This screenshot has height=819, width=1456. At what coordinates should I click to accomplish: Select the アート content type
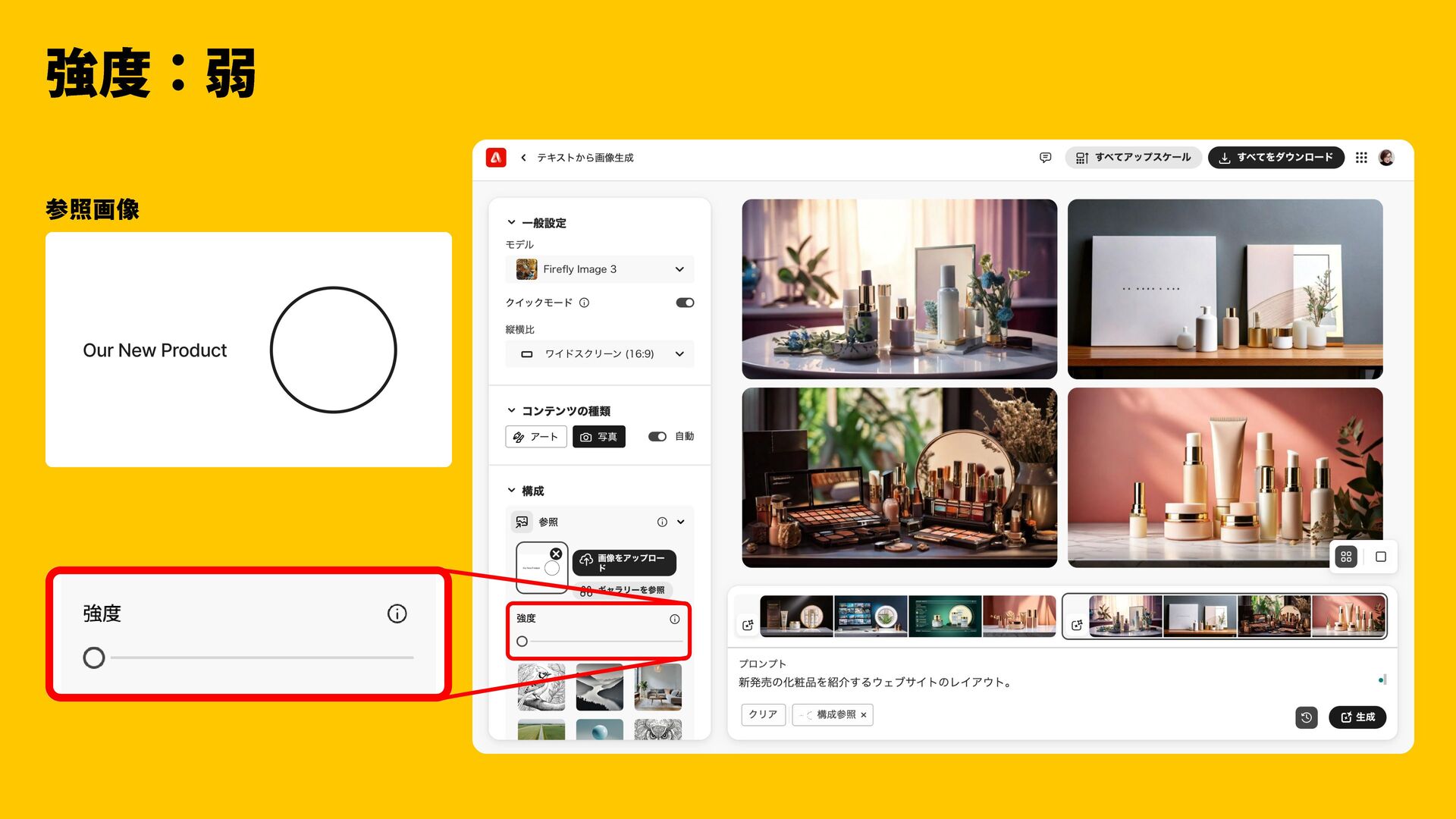pyautogui.click(x=536, y=437)
